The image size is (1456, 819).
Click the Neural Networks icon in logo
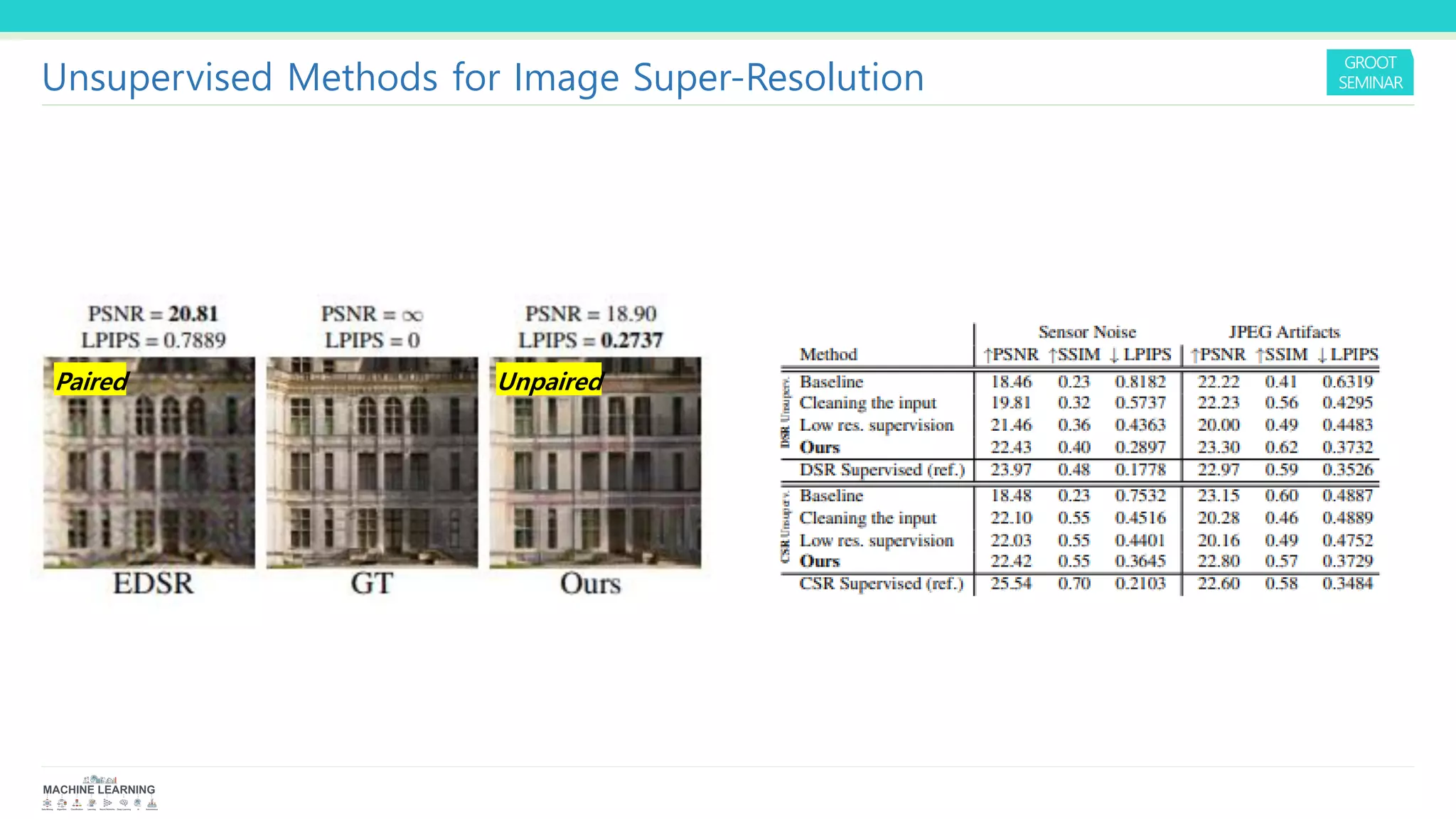pyautogui.click(x=107, y=803)
